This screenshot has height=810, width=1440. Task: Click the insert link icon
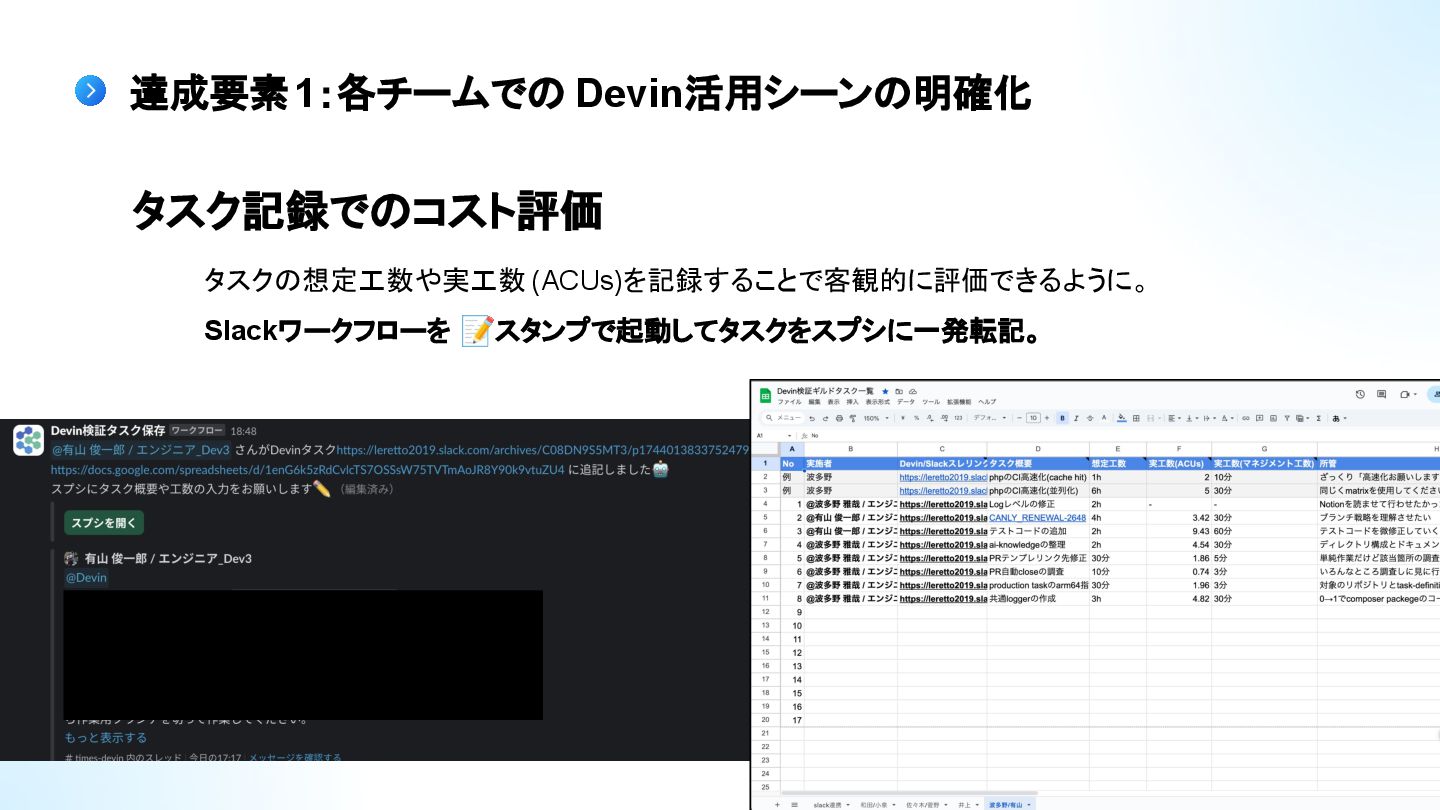point(1246,418)
